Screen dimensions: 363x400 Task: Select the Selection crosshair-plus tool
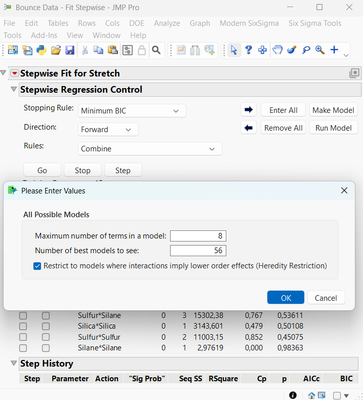click(263, 50)
